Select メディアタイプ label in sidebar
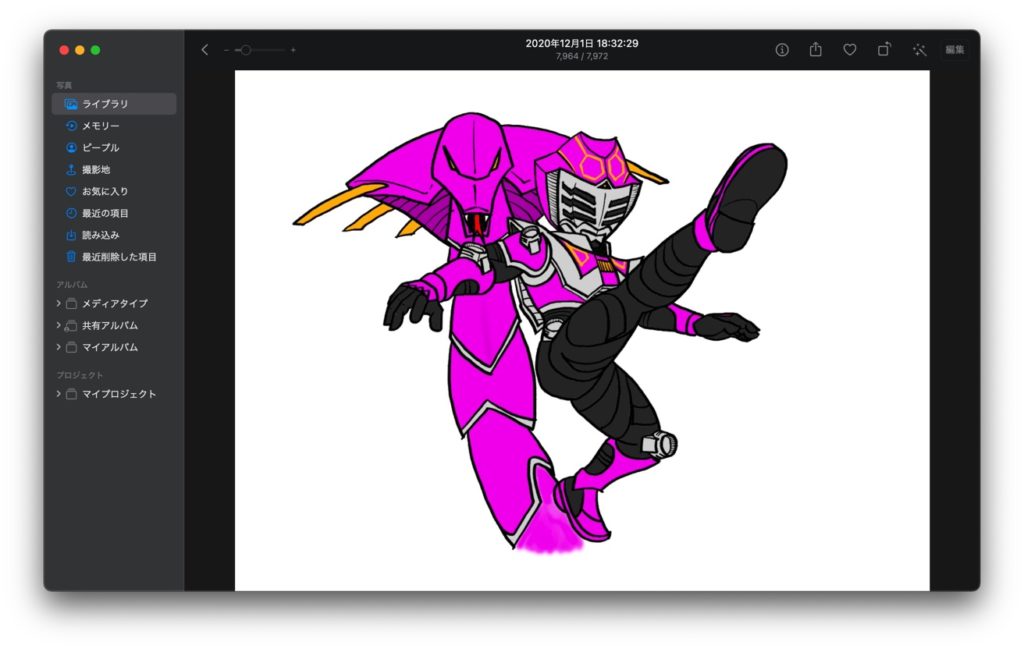 (x=114, y=304)
